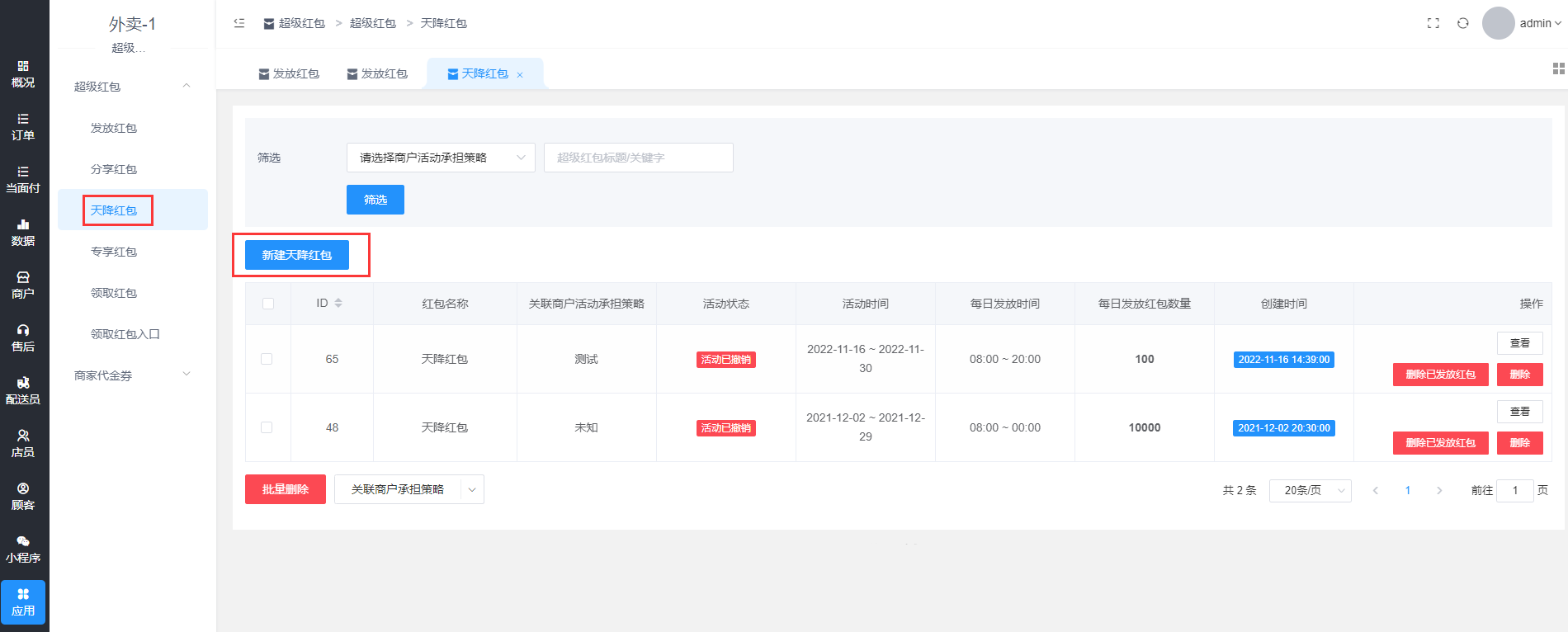Collapse the sidebar menu with fold icon

pos(239,23)
